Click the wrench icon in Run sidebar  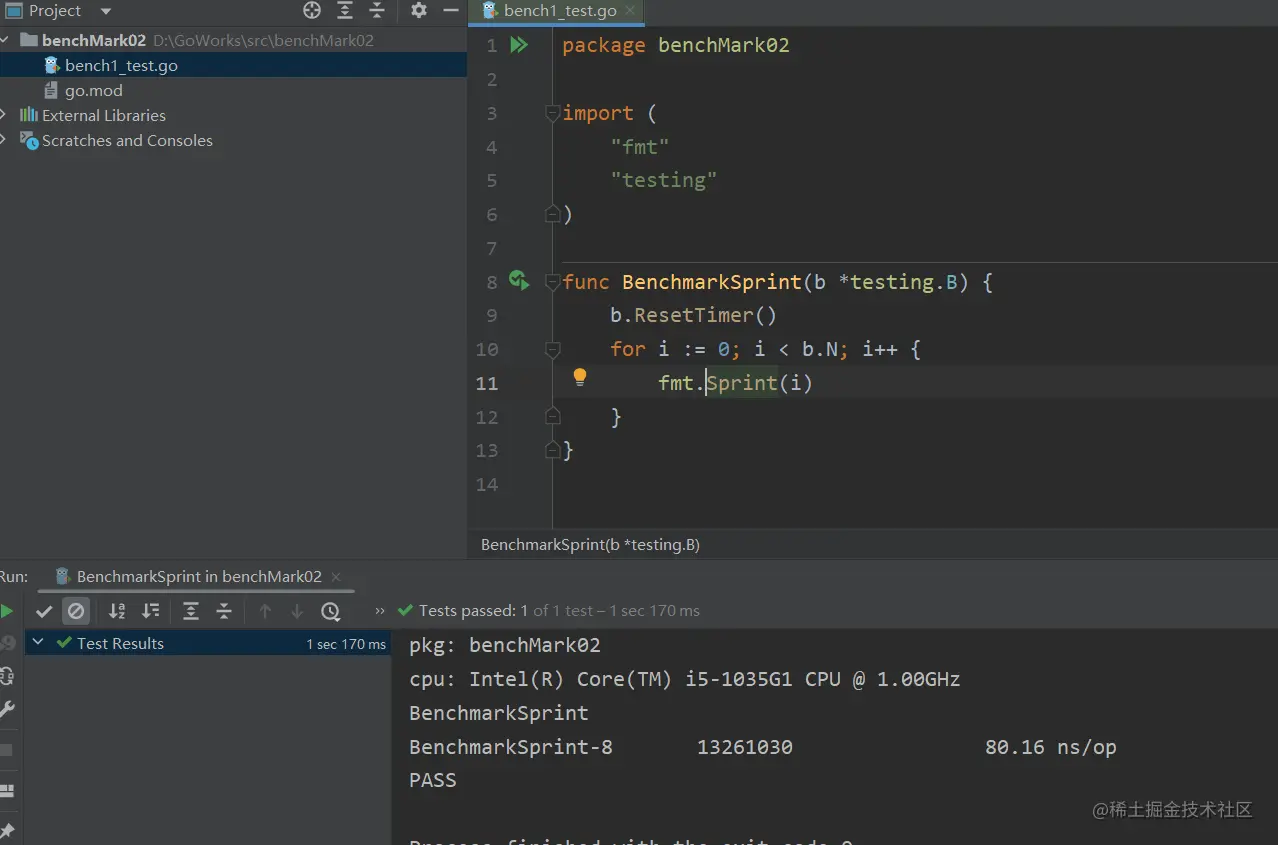coord(7,710)
